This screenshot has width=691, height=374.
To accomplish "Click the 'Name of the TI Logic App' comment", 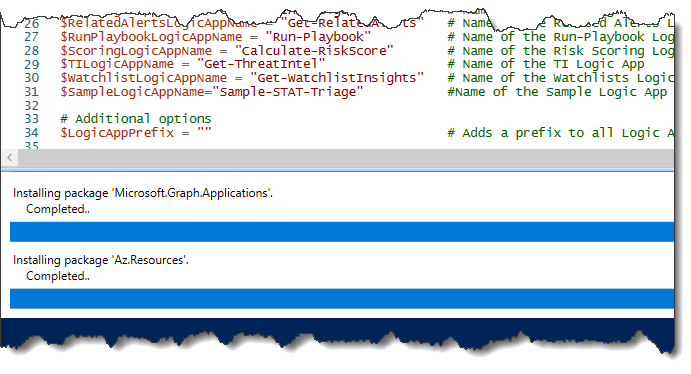I will click(x=546, y=64).
